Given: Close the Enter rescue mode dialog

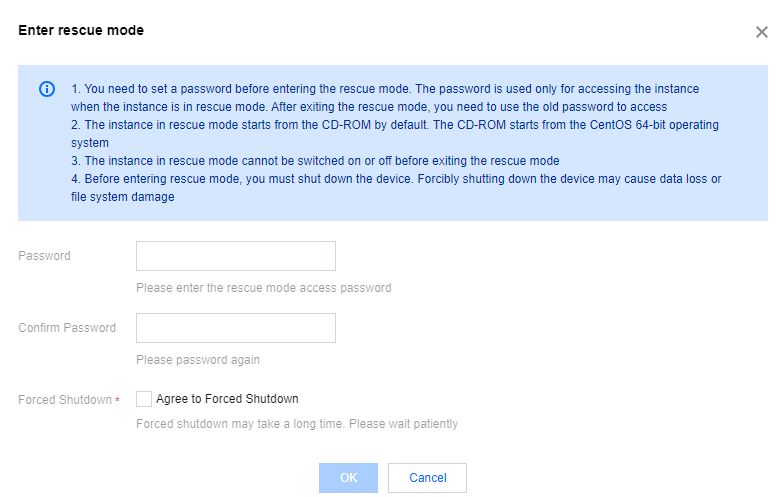Looking at the screenshot, I should (762, 32).
